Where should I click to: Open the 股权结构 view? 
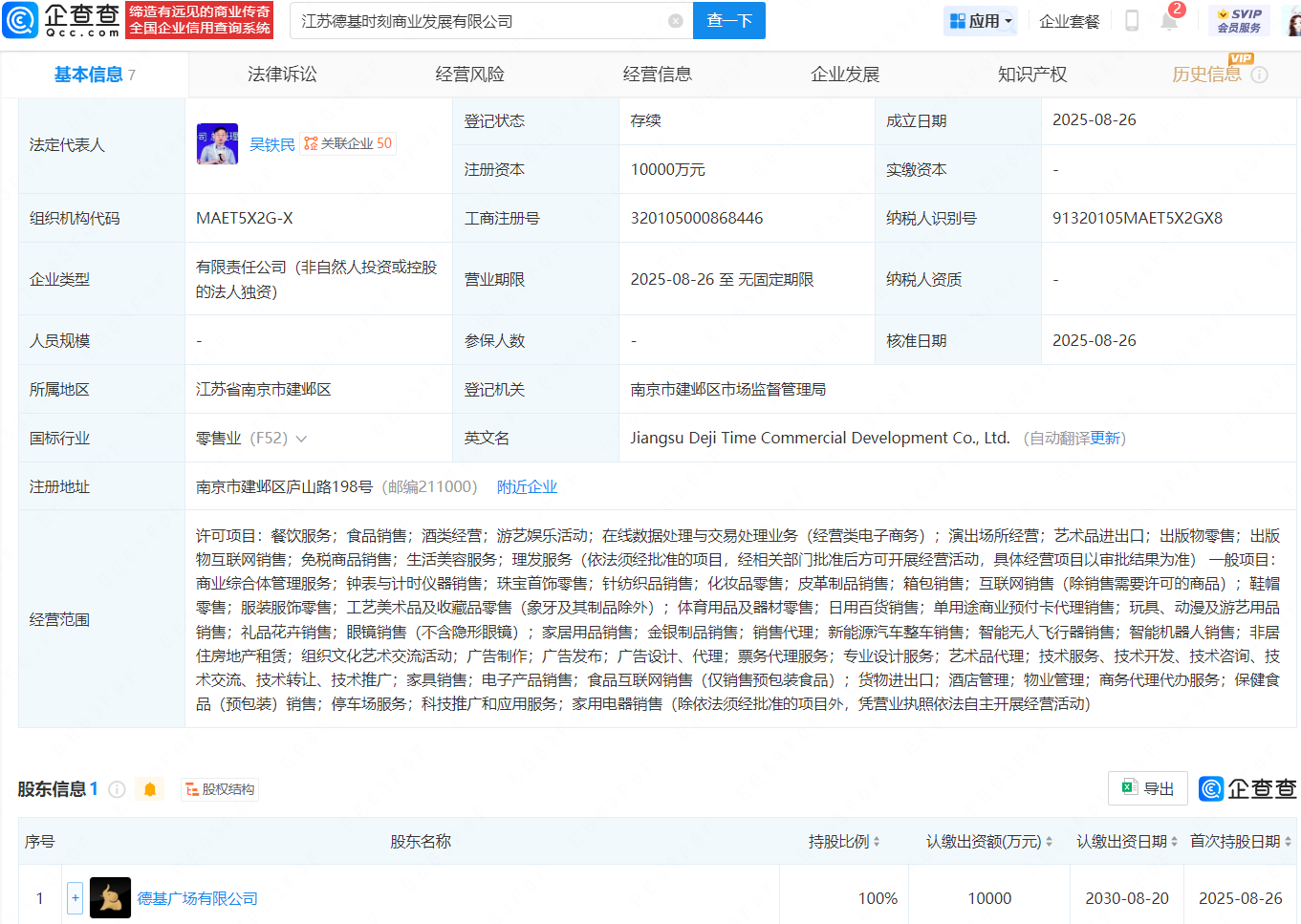click(221, 789)
